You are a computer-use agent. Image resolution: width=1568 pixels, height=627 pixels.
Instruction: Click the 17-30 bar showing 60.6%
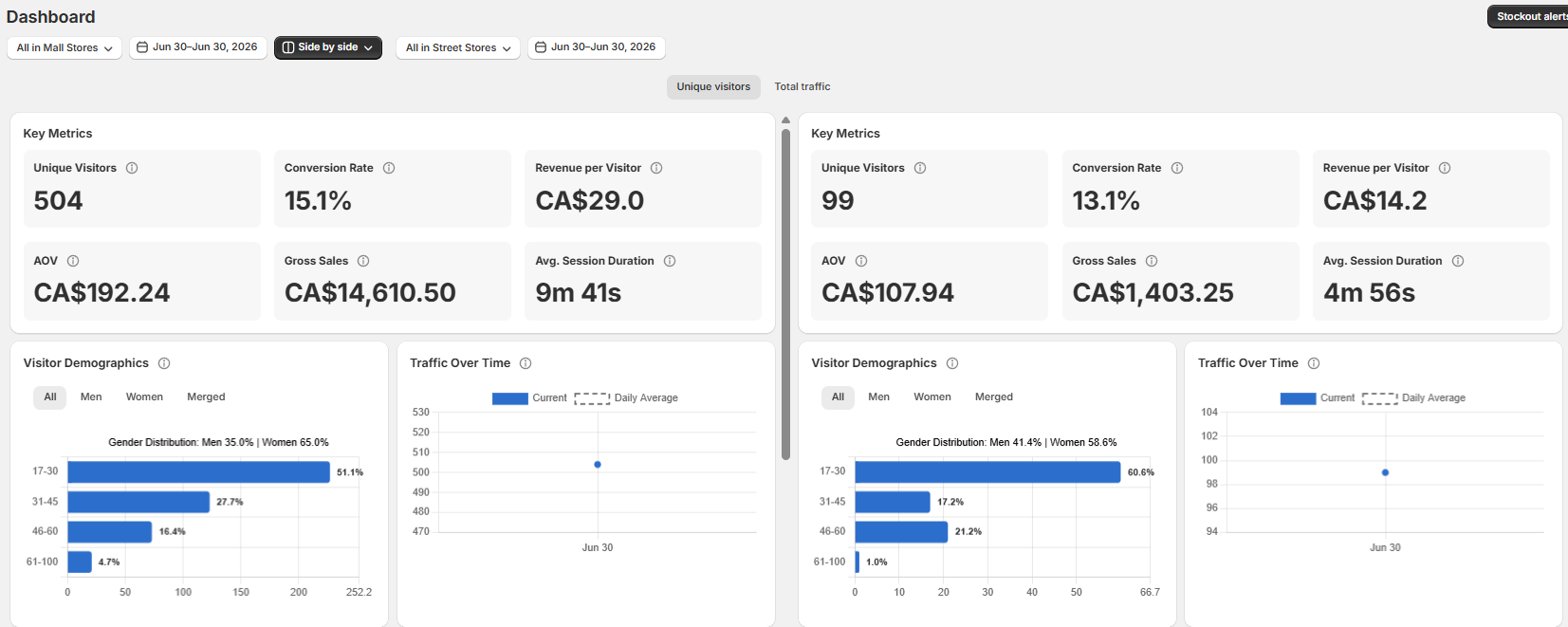click(987, 471)
